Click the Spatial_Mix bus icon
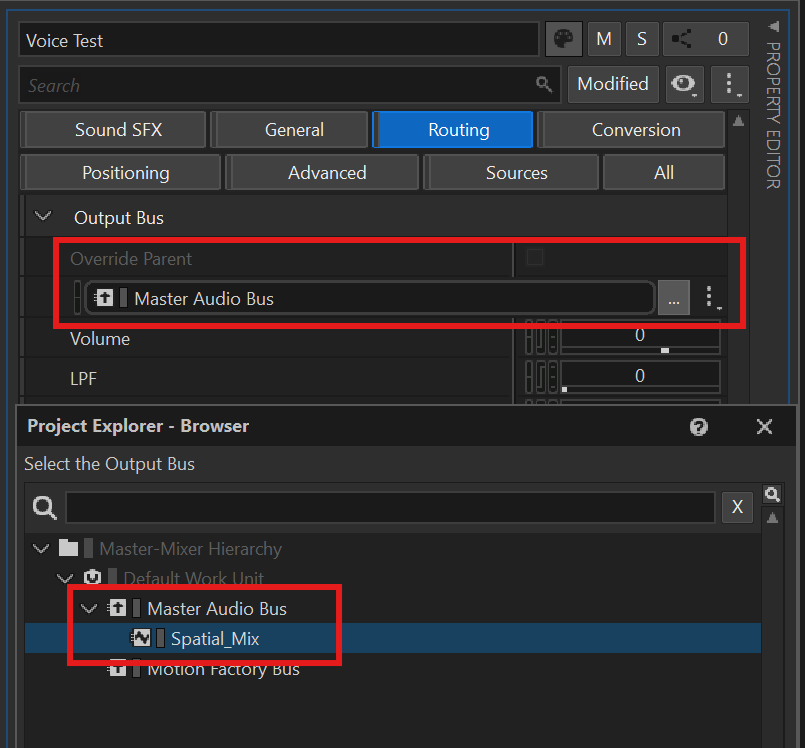This screenshot has height=748, width=805. coord(142,638)
